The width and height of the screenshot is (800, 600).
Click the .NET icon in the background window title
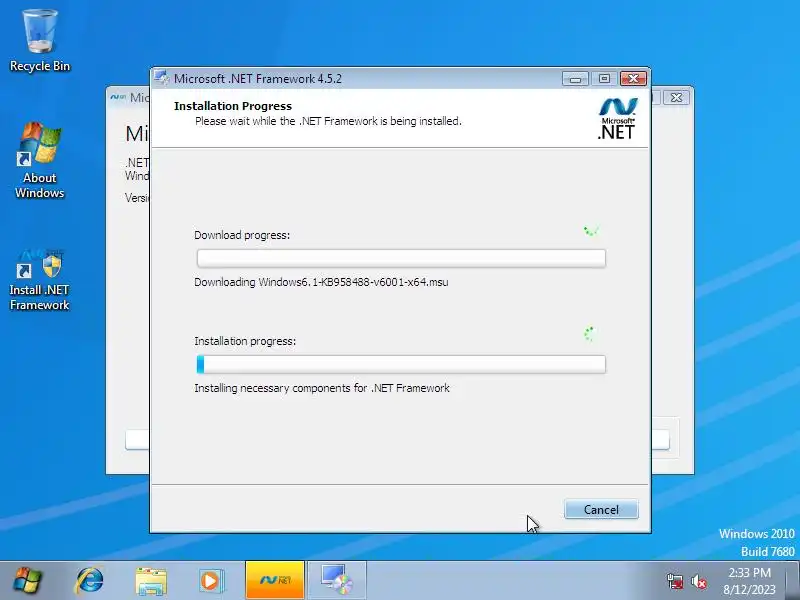[x=118, y=97]
